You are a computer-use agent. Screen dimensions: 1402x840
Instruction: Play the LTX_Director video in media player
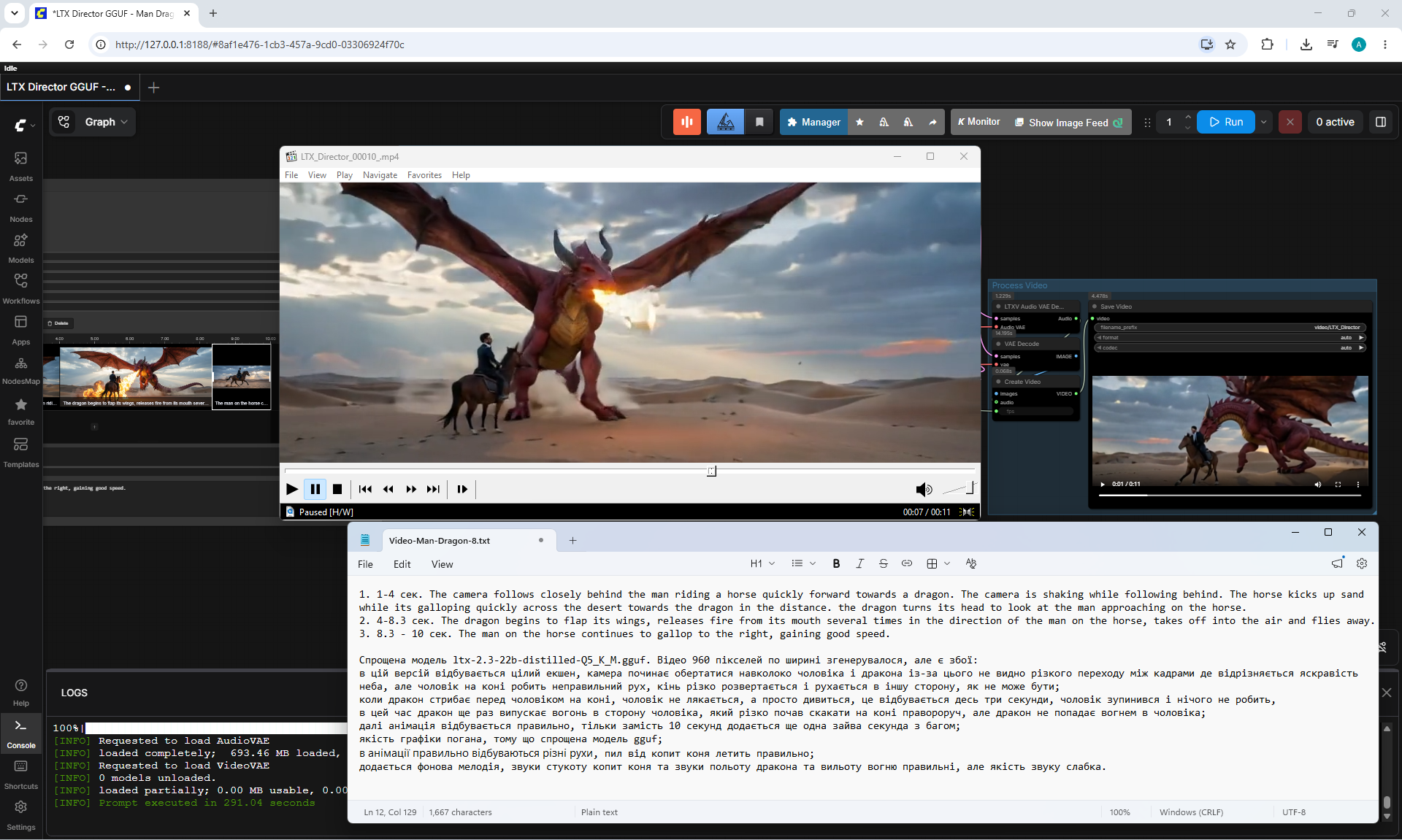pyautogui.click(x=292, y=489)
